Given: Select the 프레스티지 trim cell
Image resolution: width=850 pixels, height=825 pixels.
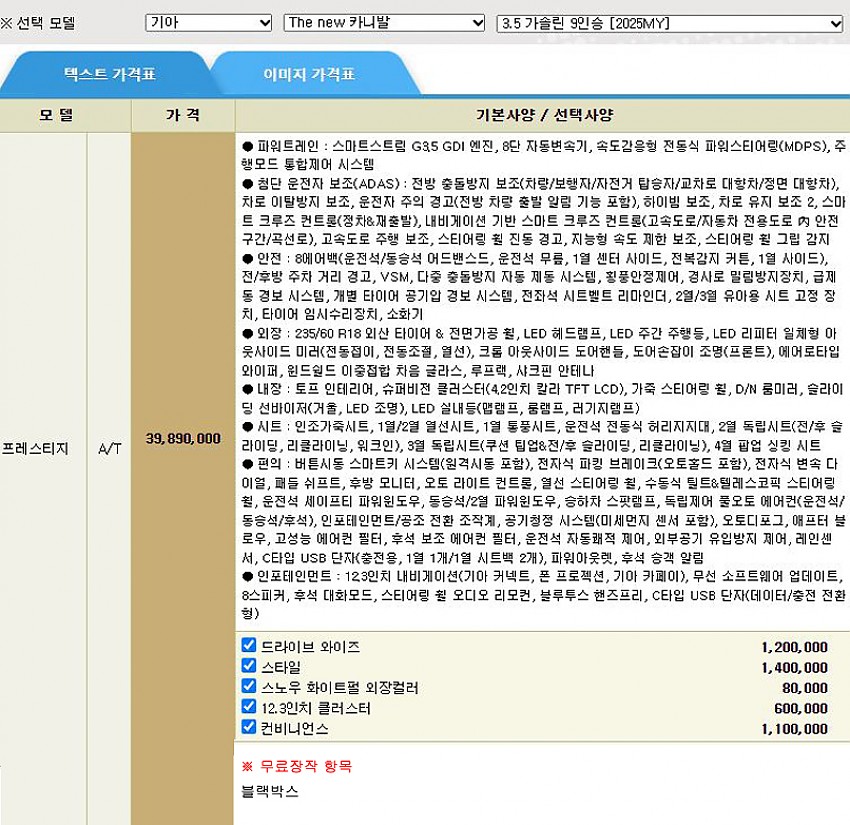Looking at the screenshot, I should click(36, 449).
